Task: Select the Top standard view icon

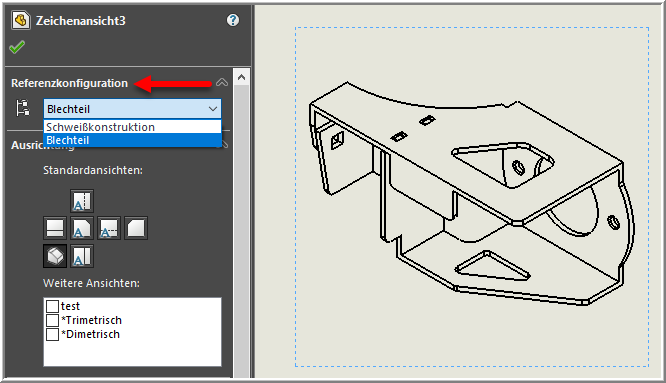Action: point(82,201)
